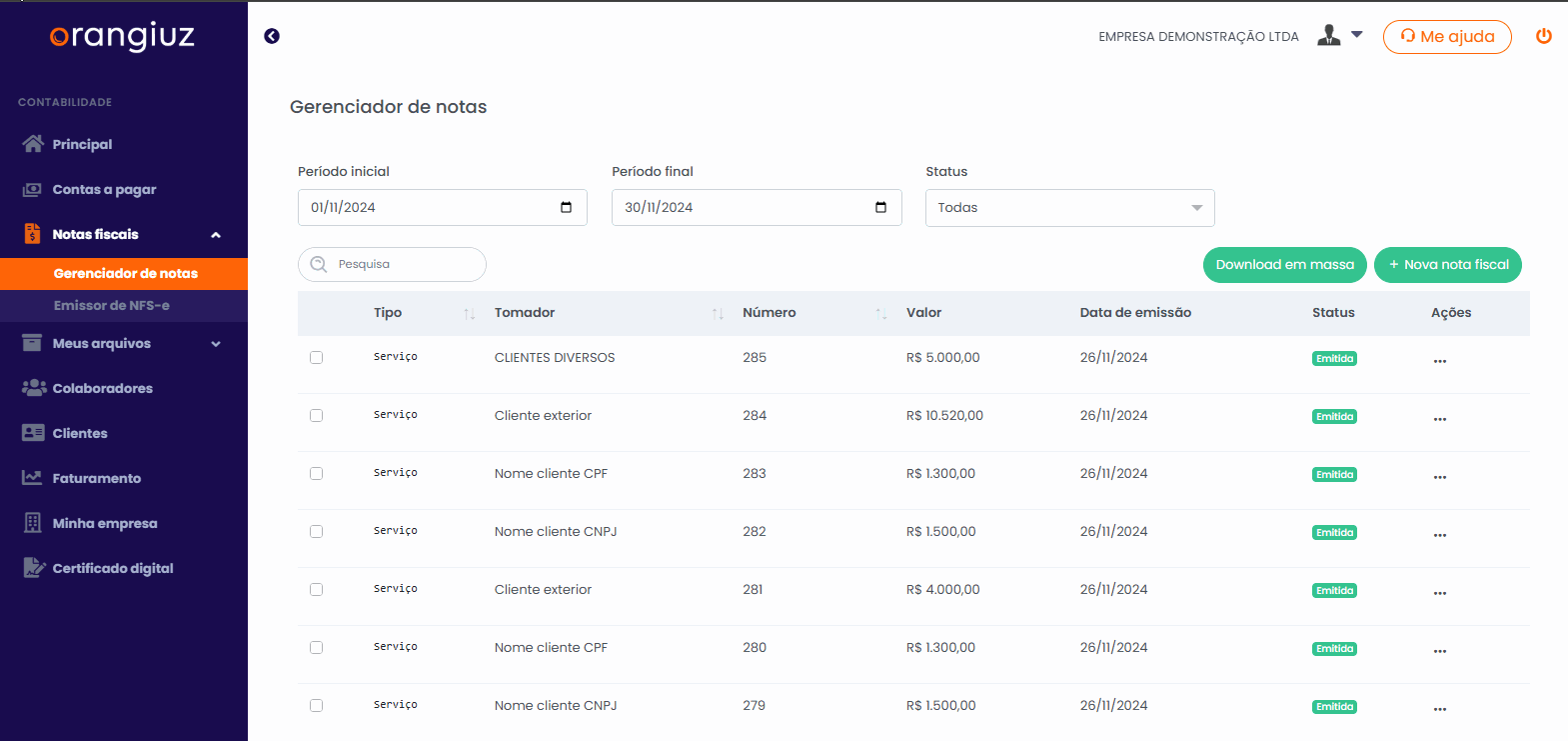Click the Certificado digital menu label
Image resolution: width=1568 pixels, height=741 pixels.
[113, 568]
